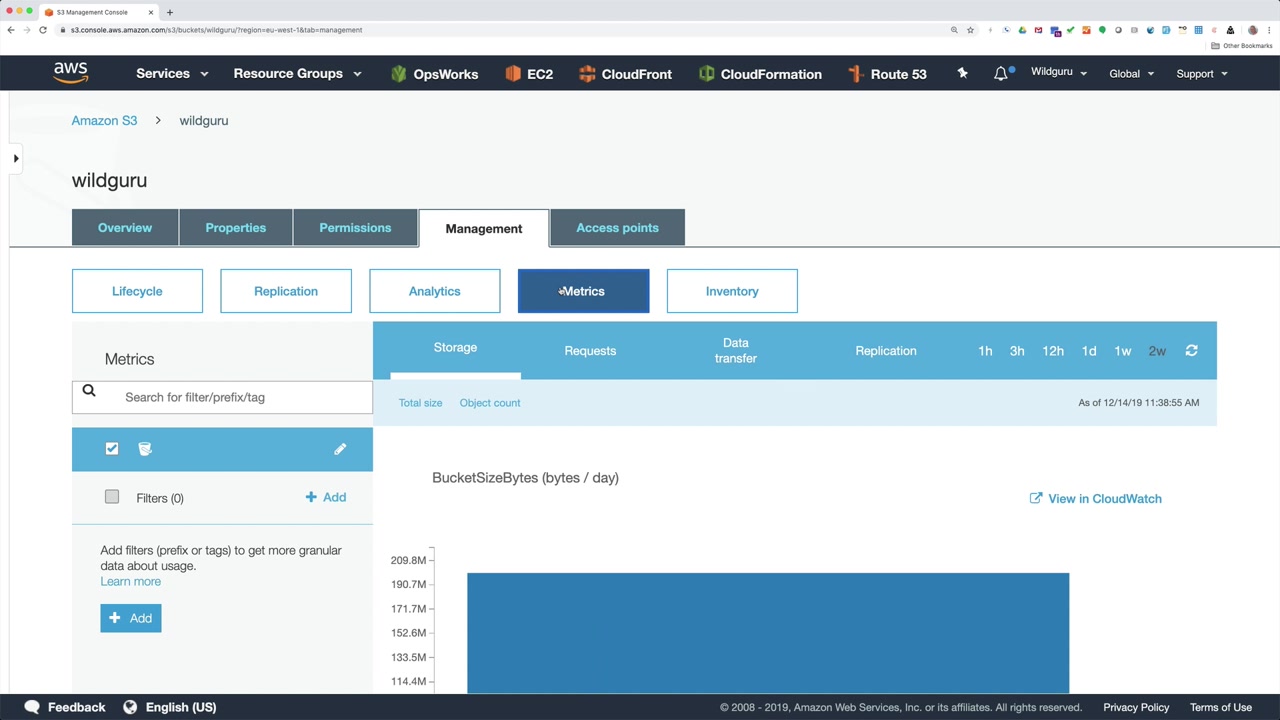Go to Amazon S3 breadcrumb
The image size is (1280, 720).
(104, 121)
